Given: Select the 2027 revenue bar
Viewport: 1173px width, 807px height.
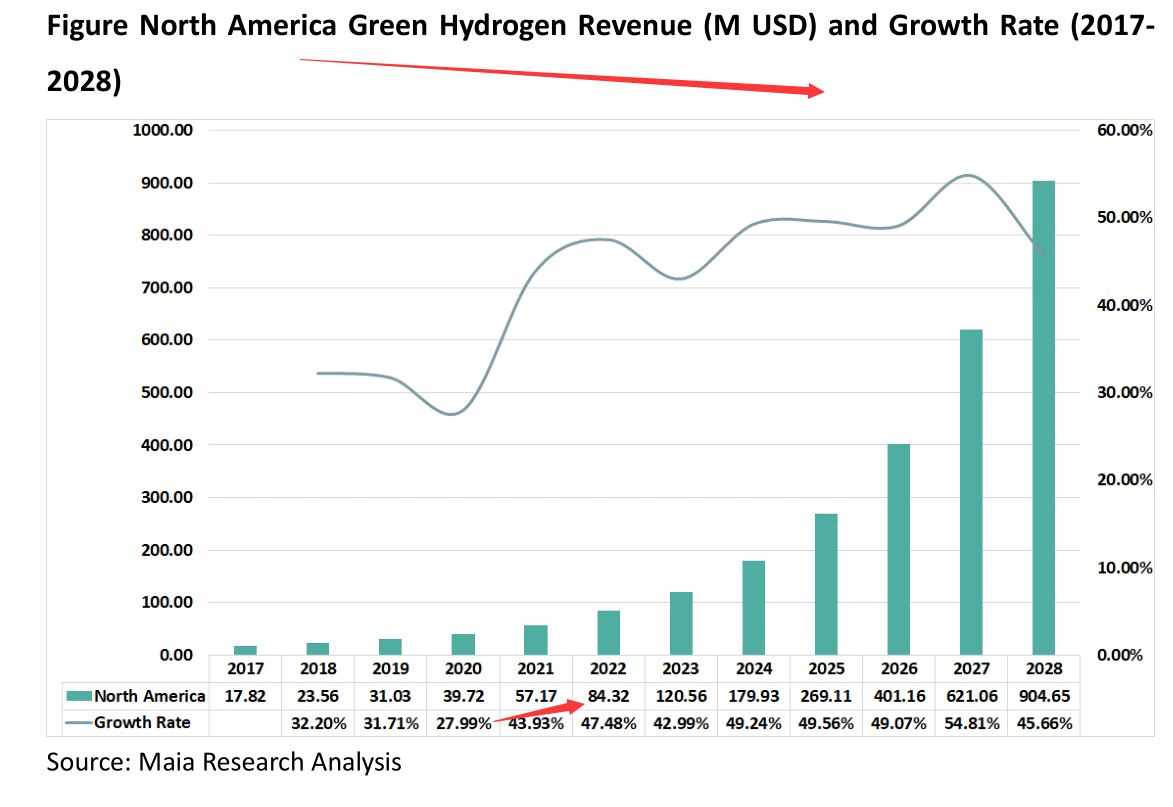Looking at the screenshot, I should [x=971, y=491].
